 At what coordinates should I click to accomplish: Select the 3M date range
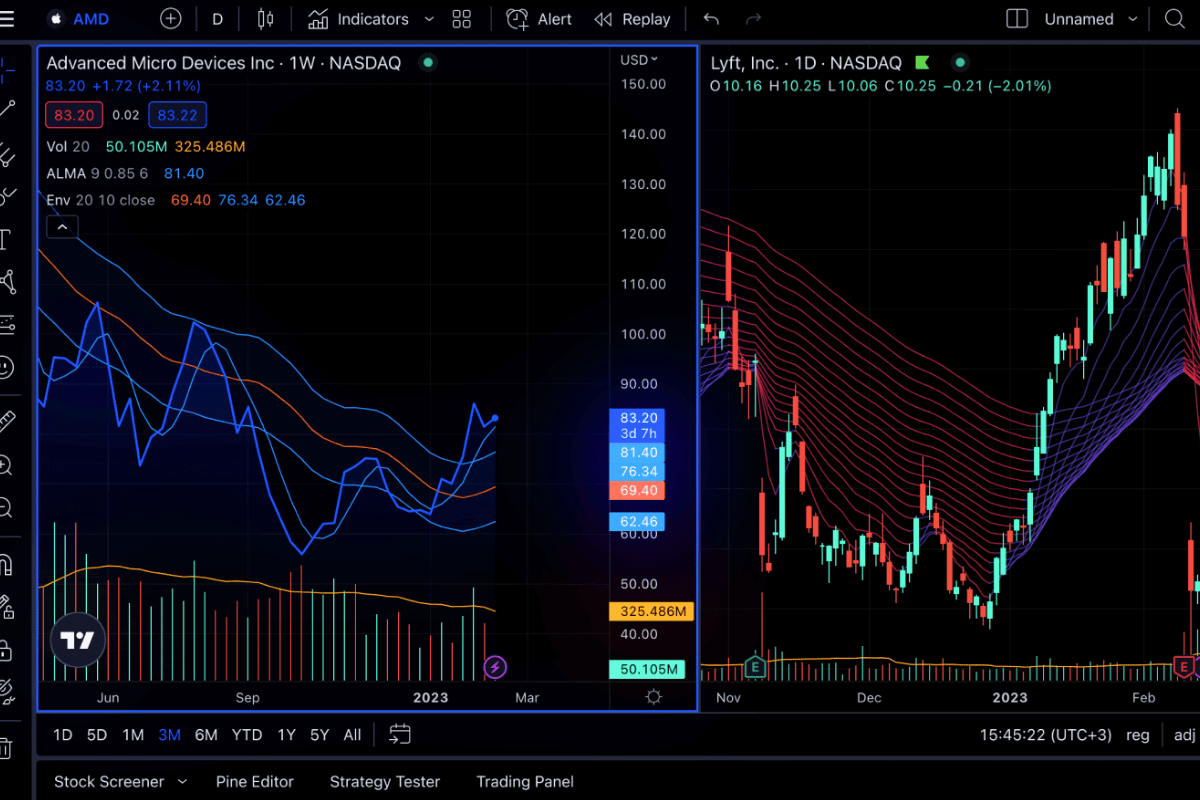coord(169,735)
